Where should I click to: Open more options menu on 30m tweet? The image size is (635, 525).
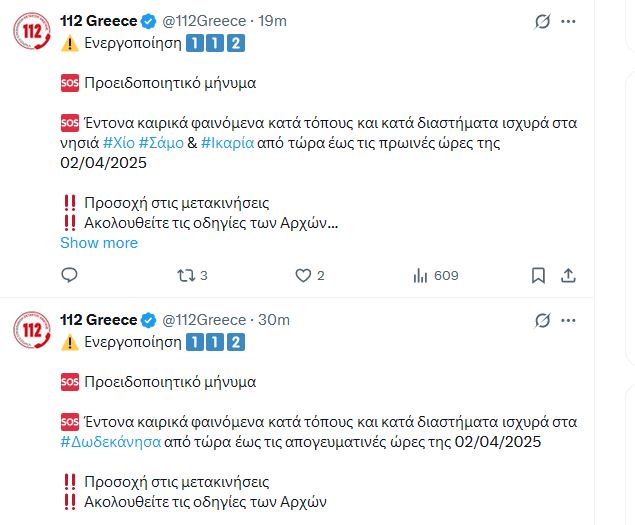pos(569,320)
